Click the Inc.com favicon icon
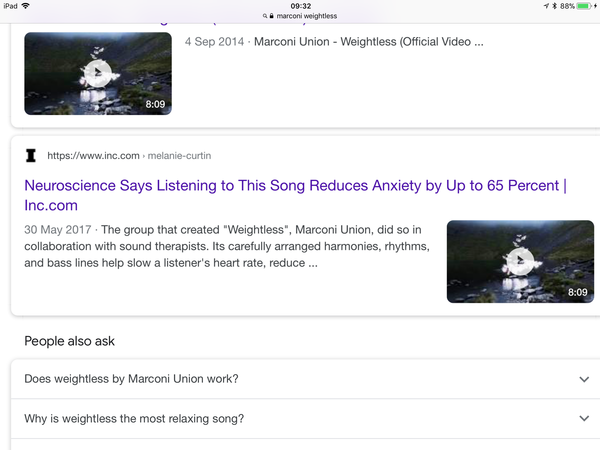 pyautogui.click(x=31, y=156)
